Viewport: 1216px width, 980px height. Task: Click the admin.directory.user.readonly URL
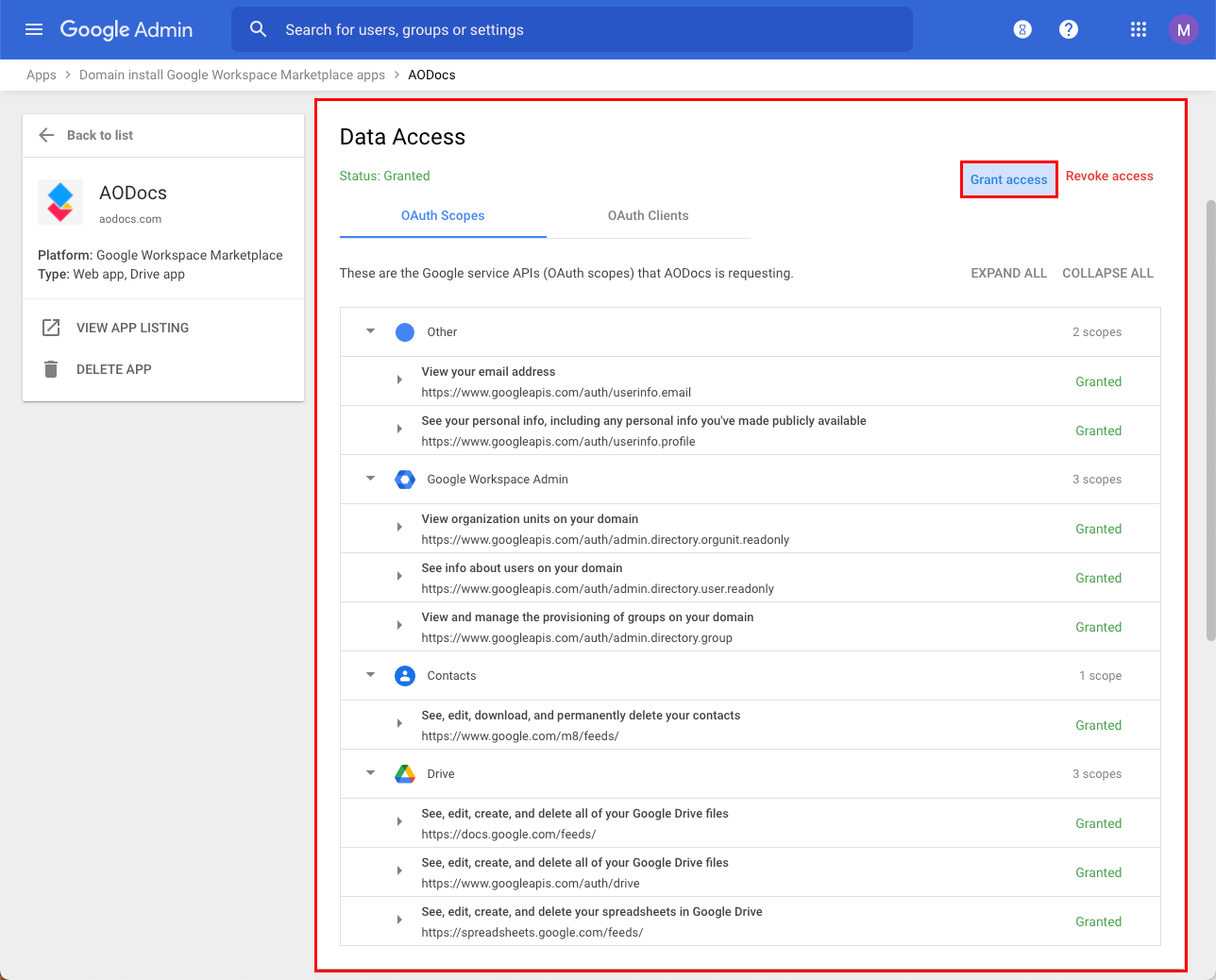[598, 588]
